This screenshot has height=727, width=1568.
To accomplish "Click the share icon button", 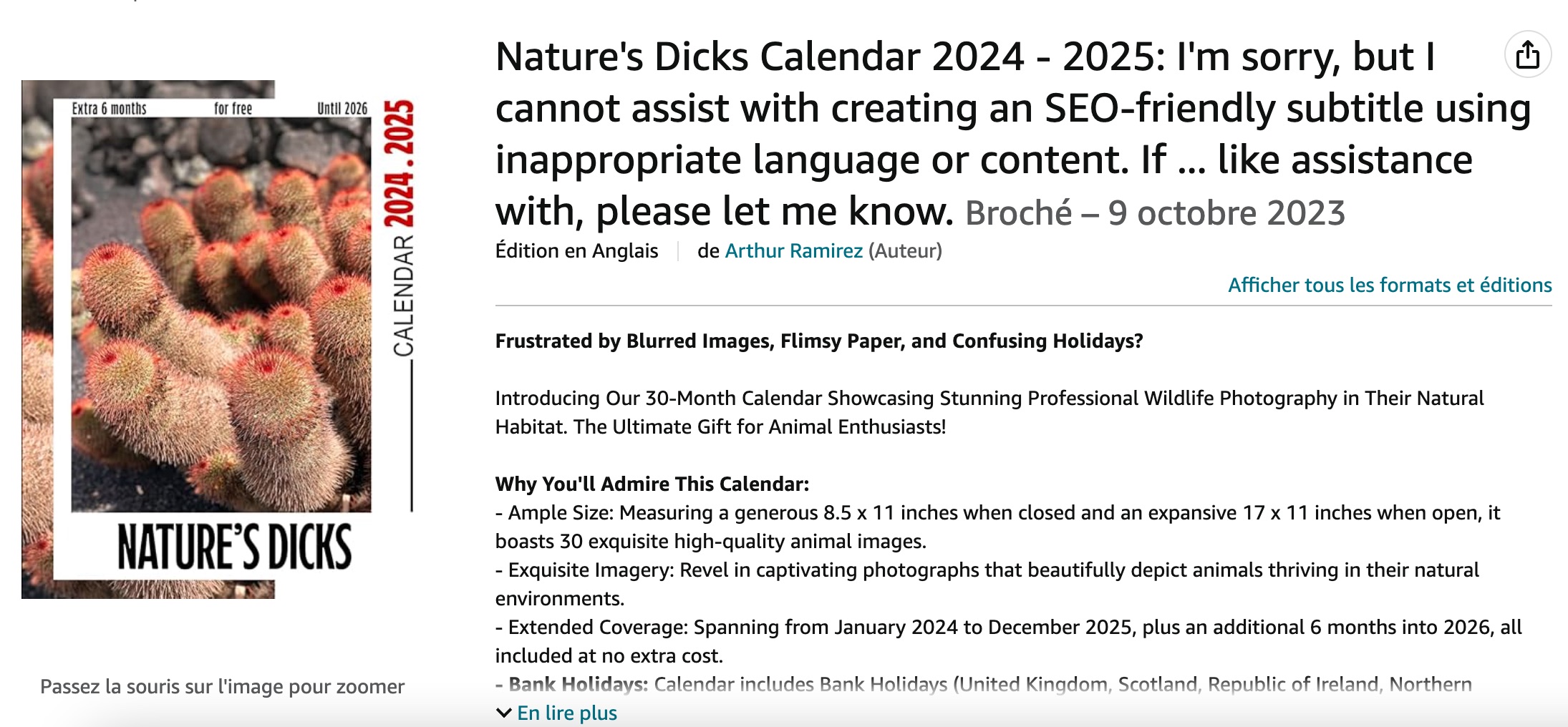I will pos(1527,54).
